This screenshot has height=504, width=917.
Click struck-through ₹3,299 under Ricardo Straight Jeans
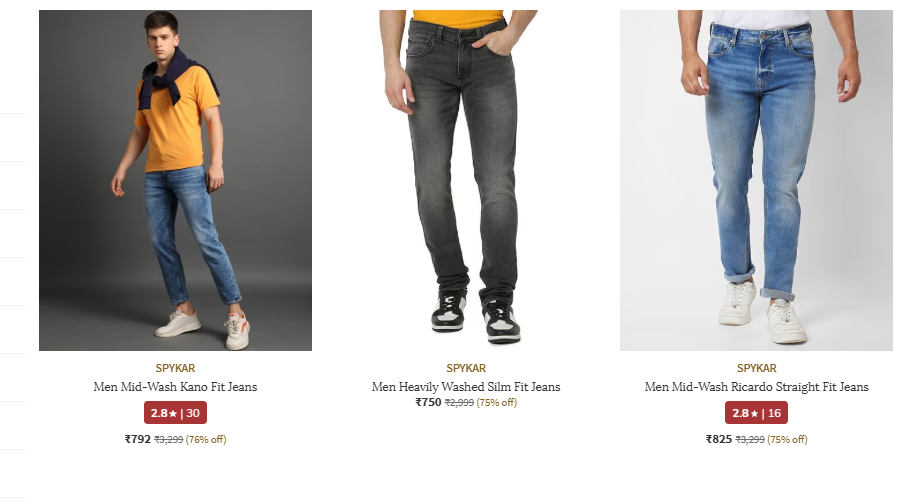tap(750, 439)
